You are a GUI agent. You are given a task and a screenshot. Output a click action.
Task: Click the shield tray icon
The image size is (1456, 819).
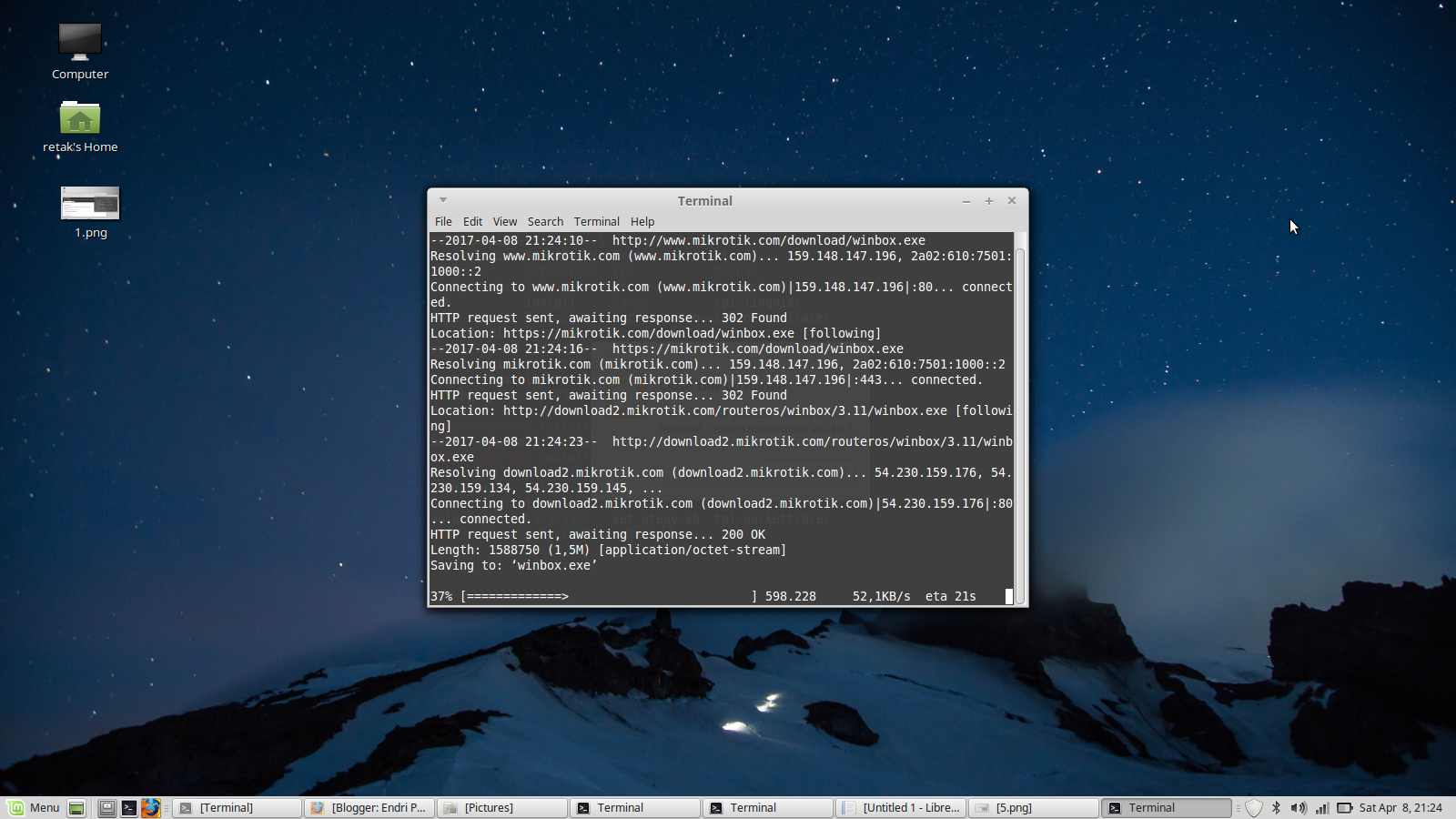coord(1253,807)
